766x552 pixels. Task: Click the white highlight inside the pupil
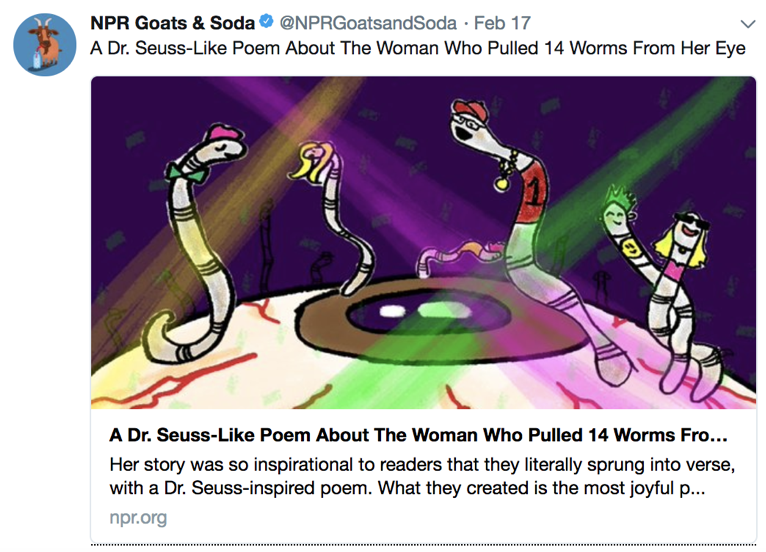tap(392, 310)
